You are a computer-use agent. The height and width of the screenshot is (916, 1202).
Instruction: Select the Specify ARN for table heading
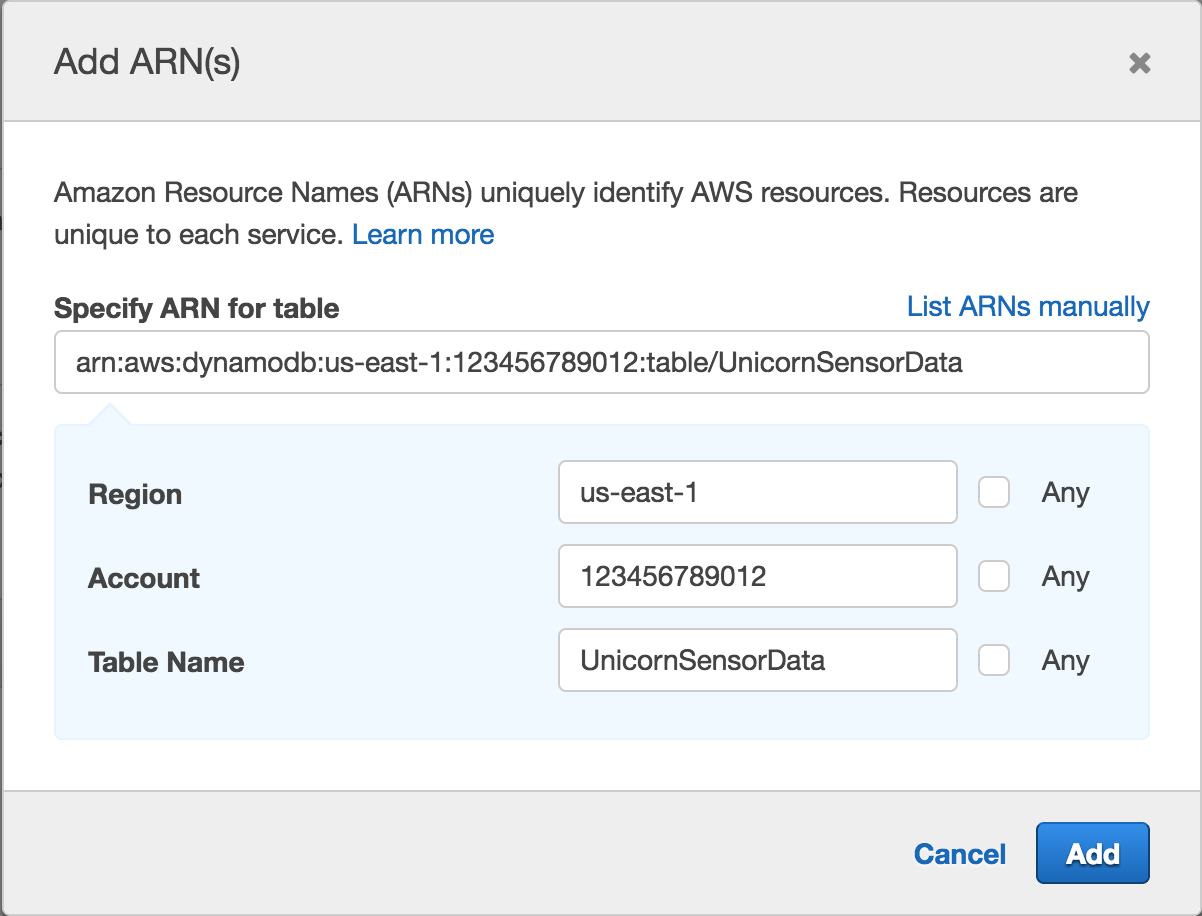tap(197, 308)
